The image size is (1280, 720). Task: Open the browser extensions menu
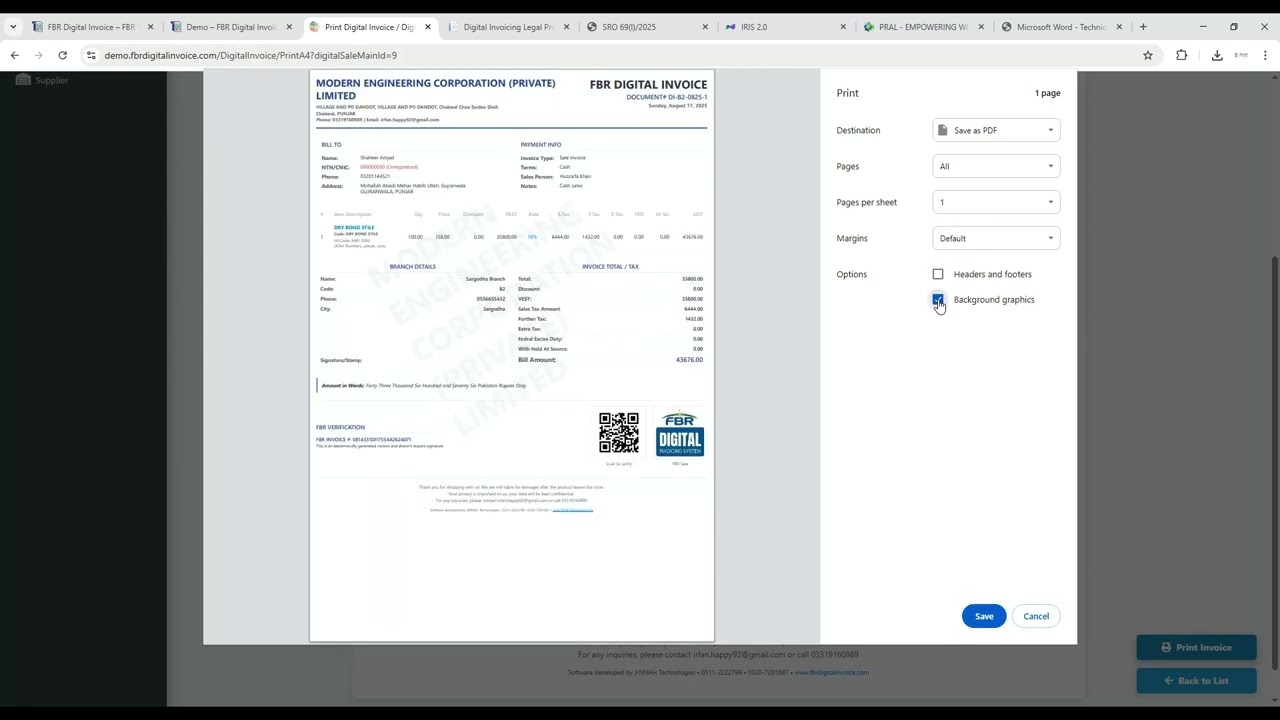pos(1181,55)
